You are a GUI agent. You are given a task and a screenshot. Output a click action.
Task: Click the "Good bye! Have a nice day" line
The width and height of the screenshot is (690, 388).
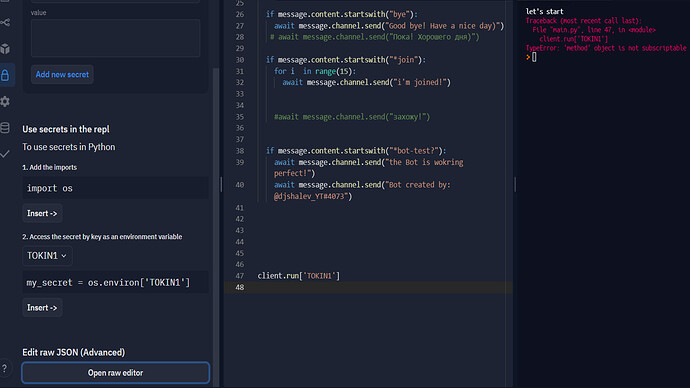point(389,26)
